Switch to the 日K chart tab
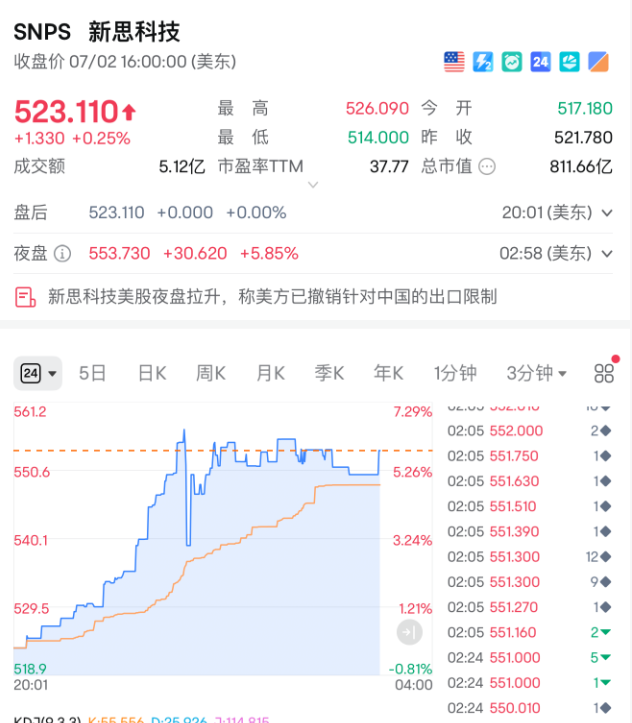This screenshot has width=632, height=723. pos(152,373)
